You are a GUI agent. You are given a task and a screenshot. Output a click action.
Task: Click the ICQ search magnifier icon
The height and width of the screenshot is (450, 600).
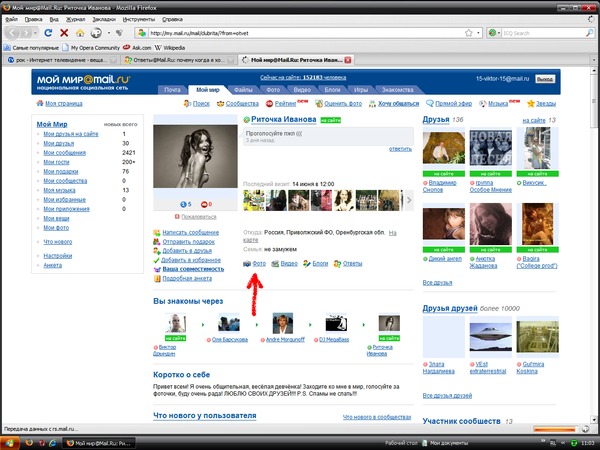(590, 33)
